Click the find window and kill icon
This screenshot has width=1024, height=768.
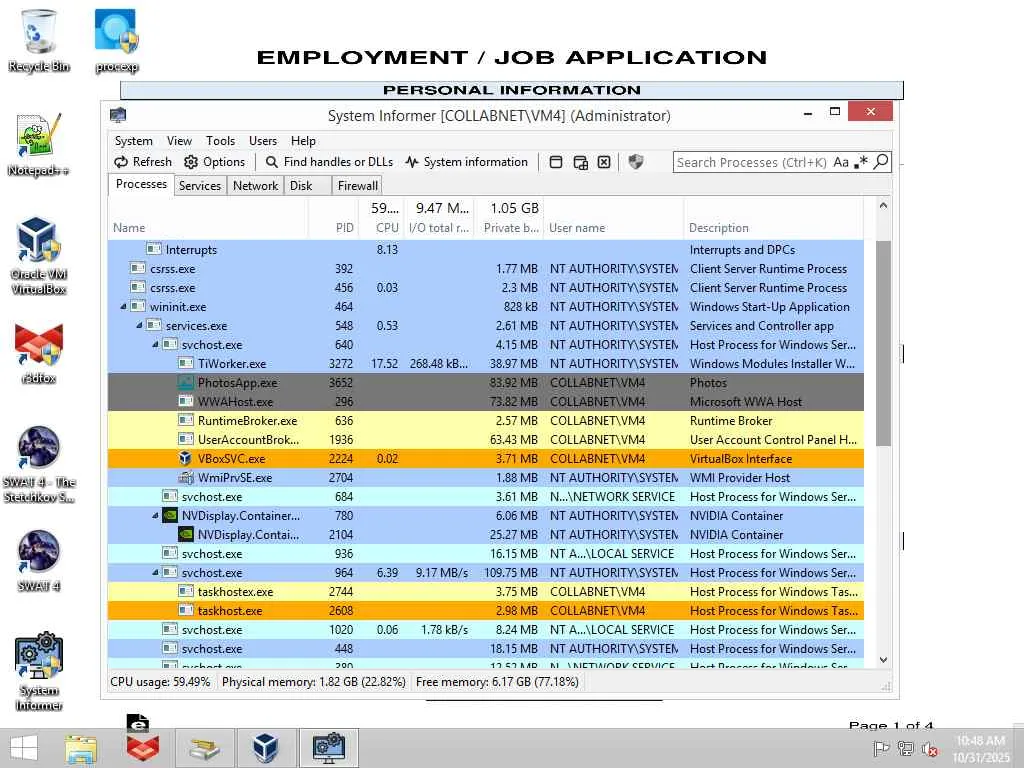(604, 162)
